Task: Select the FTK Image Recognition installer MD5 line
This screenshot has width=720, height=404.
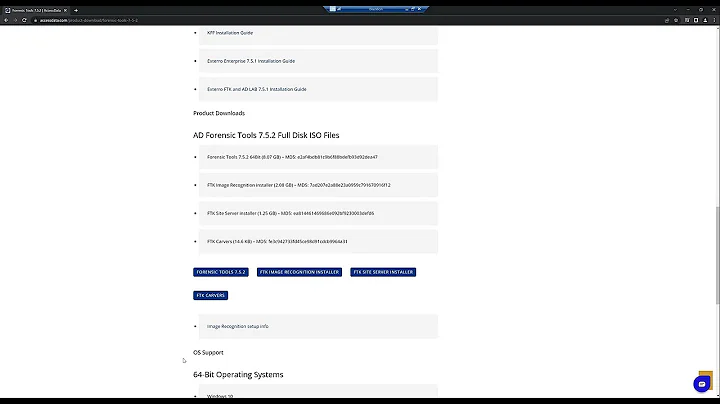Action: click(298, 185)
